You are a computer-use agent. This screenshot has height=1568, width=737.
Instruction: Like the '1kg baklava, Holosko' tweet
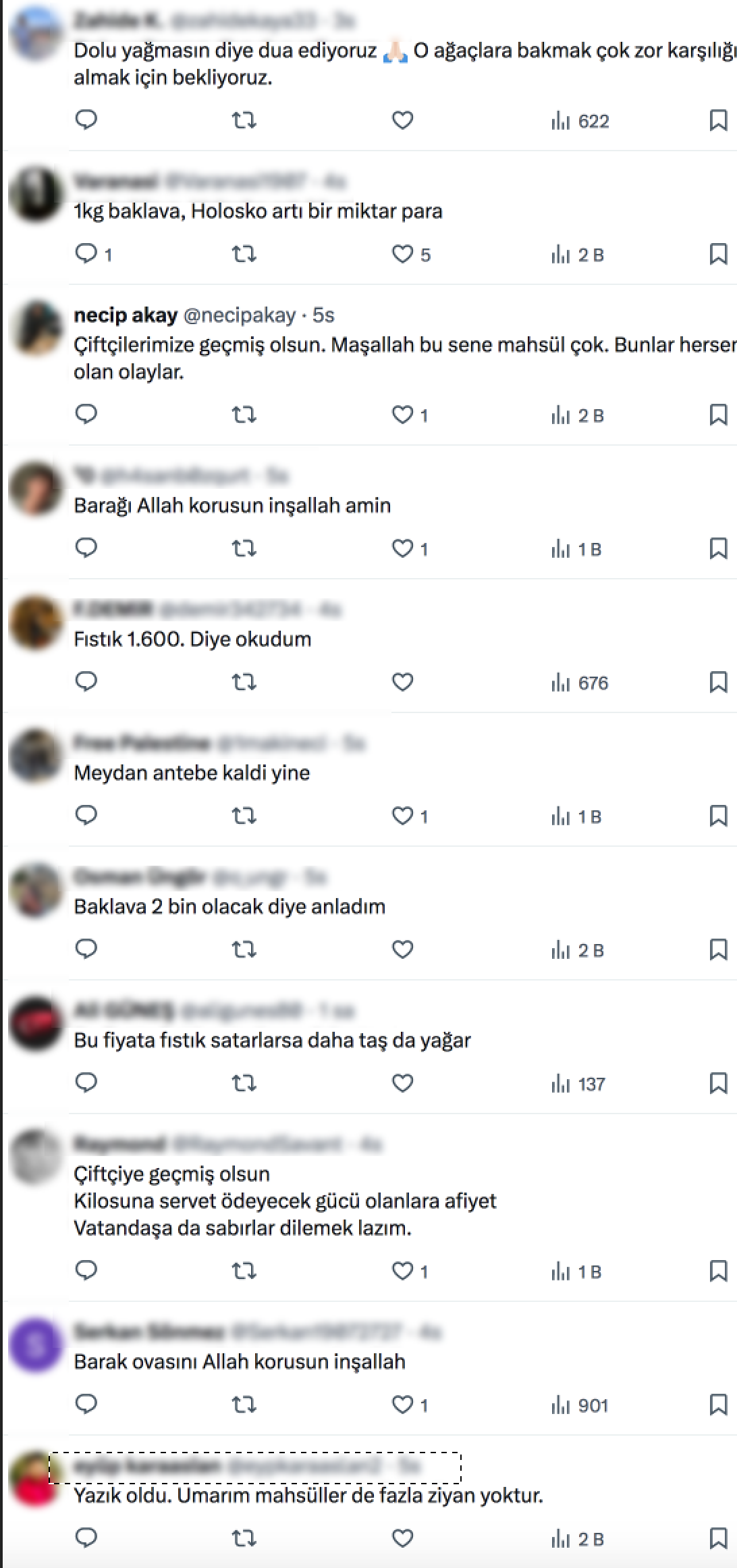(x=411, y=254)
